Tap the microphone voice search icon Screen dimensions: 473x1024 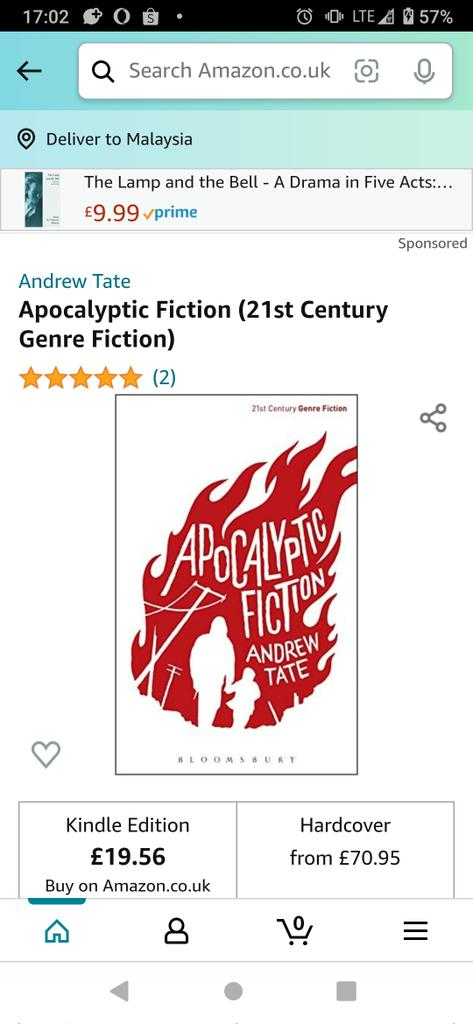[x=424, y=71]
